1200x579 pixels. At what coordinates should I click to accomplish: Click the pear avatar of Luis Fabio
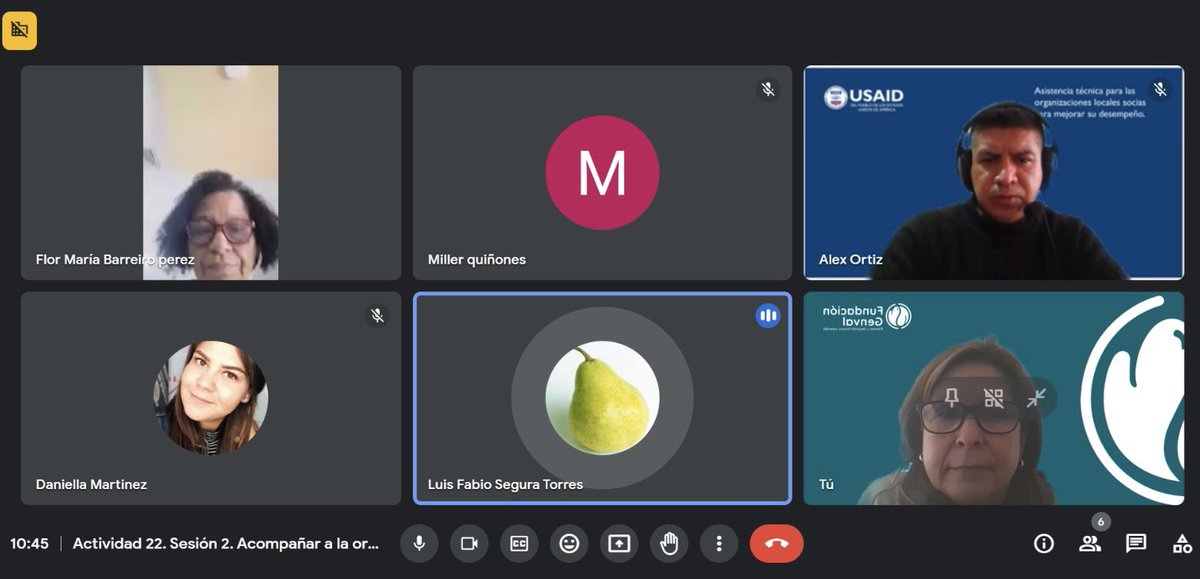pyautogui.click(x=602, y=398)
